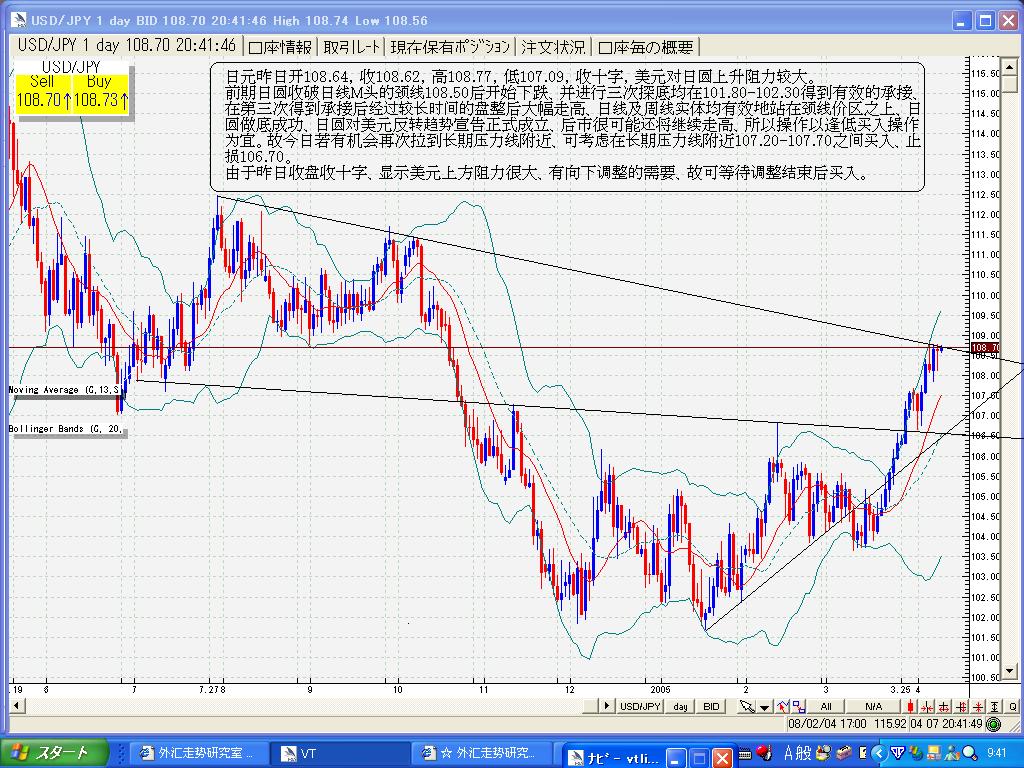Open the 現在保有ポジション tab
The image size is (1024, 768).
tap(451, 47)
